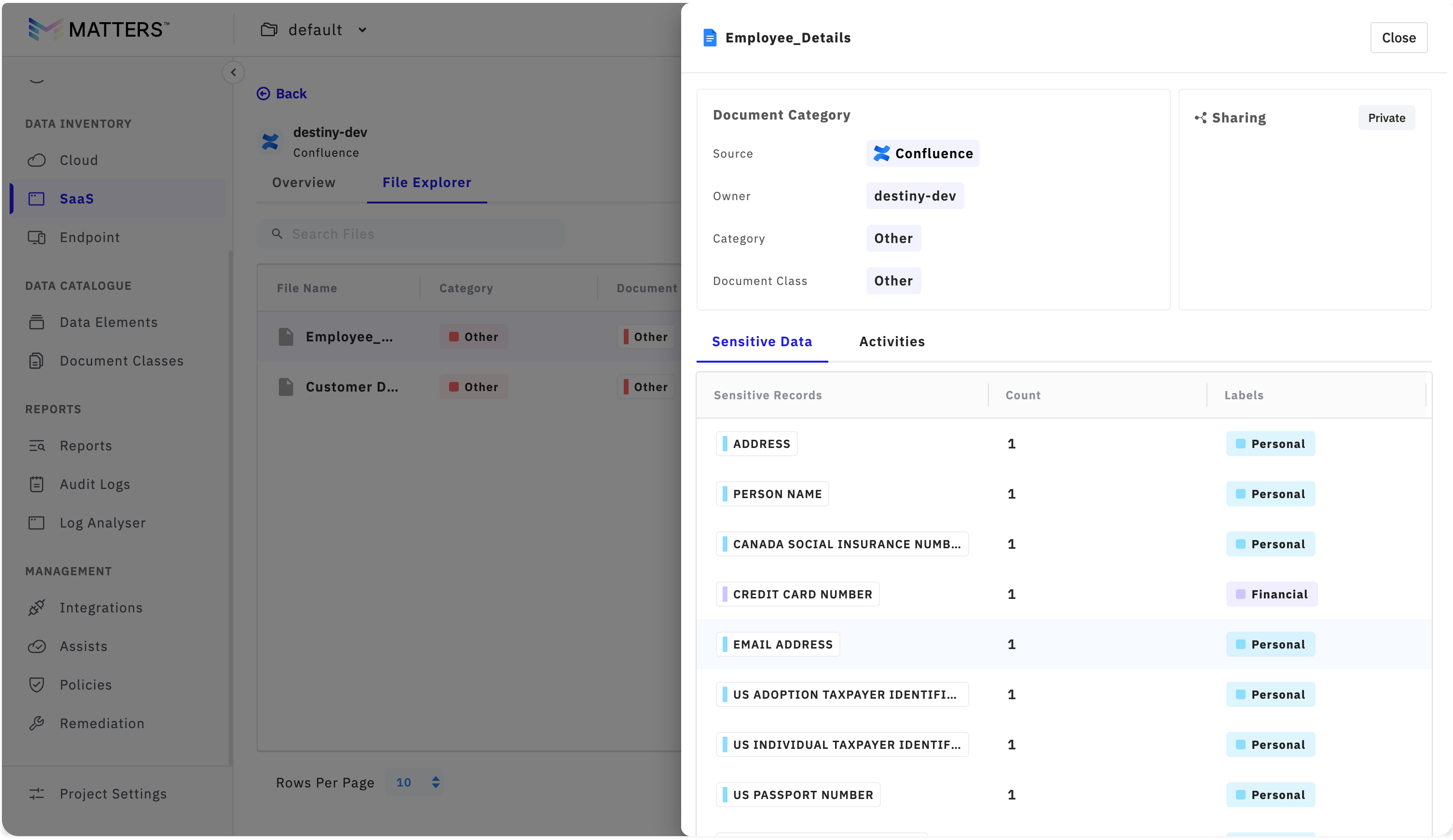Click the Matters logo

click(98, 29)
